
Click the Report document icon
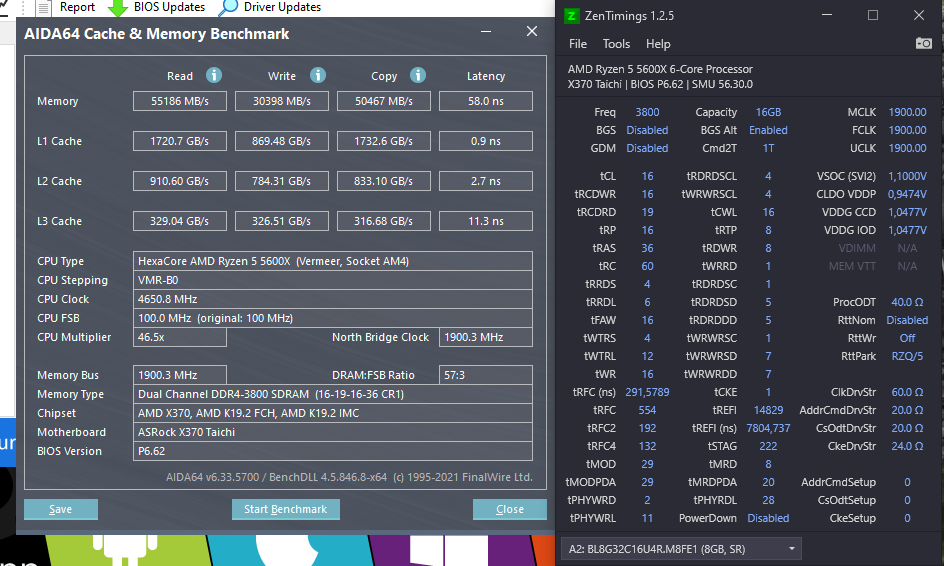pyautogui.click(x=44, y=8)
